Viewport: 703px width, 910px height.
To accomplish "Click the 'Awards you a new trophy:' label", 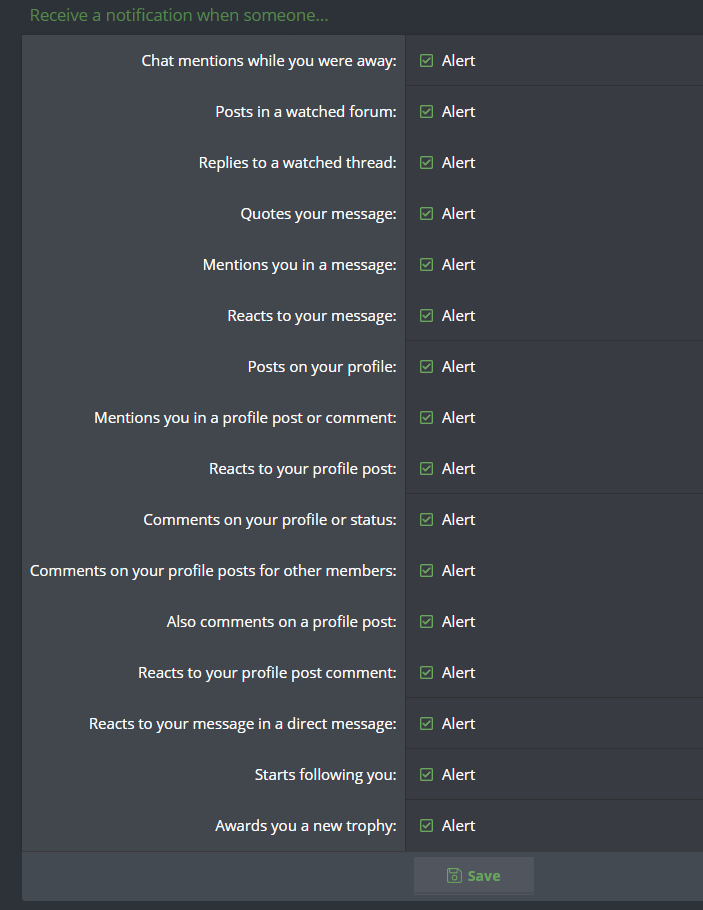I will click(x=306, y=826).
